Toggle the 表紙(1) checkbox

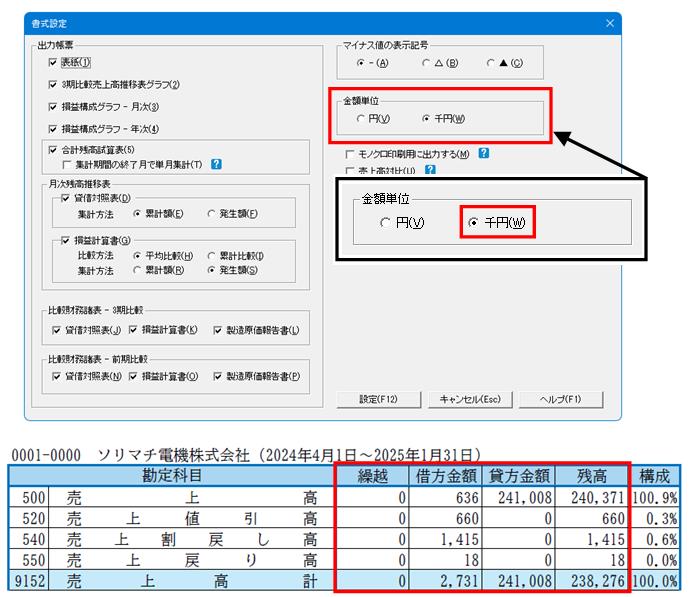coord(53,63)
